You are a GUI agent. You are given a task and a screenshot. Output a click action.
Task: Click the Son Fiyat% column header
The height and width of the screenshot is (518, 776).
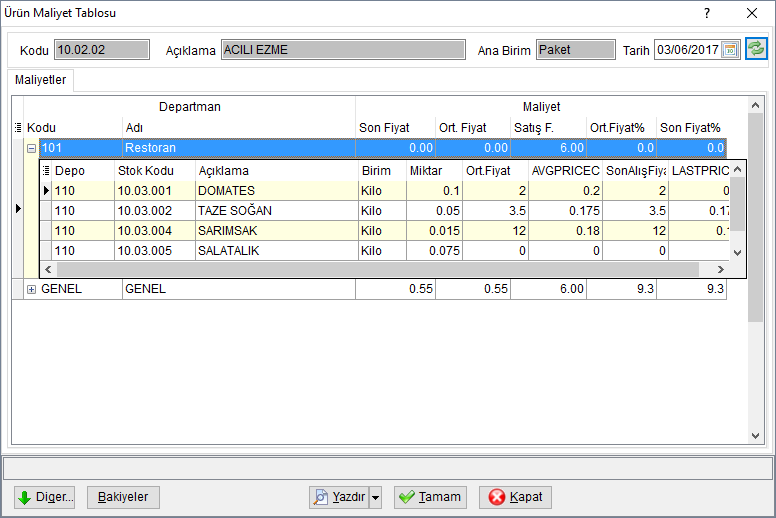[x=691, y=128]
